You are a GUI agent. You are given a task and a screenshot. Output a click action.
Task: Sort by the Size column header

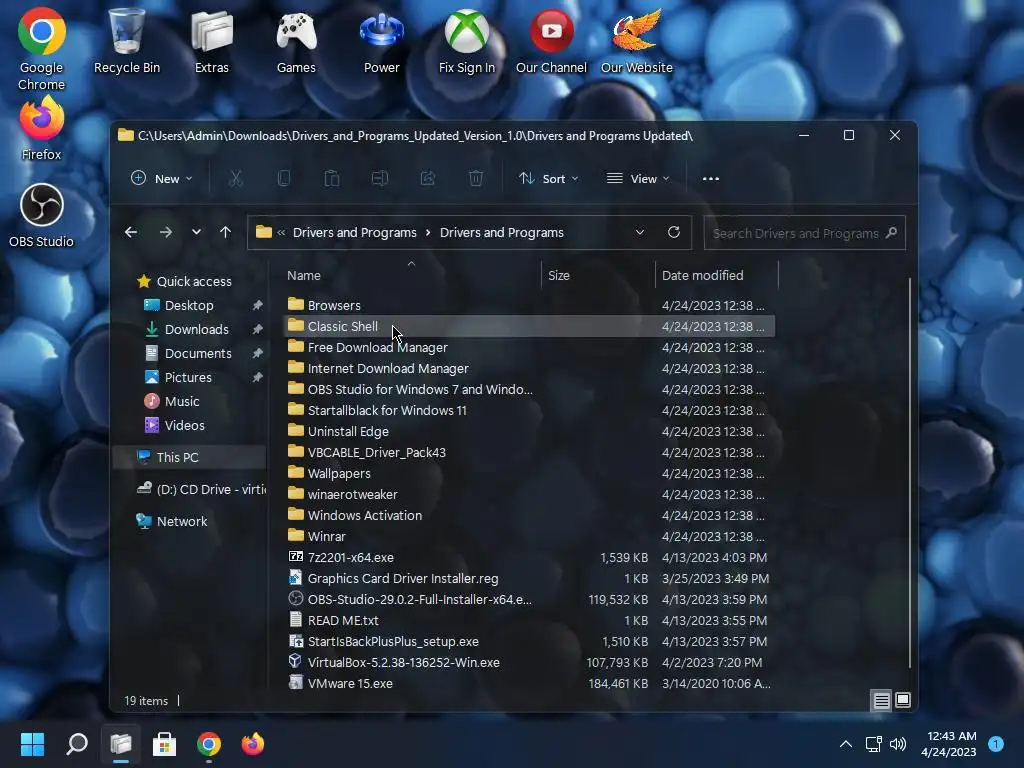pyautogui.click(x=559, y=276)
